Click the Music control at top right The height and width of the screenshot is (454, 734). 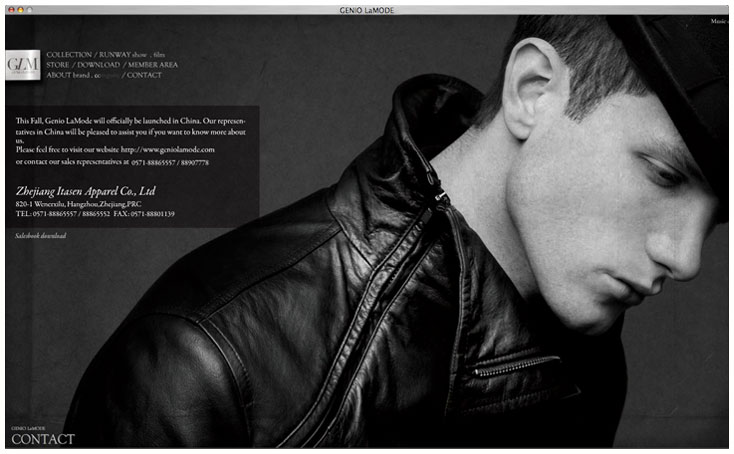719,21
